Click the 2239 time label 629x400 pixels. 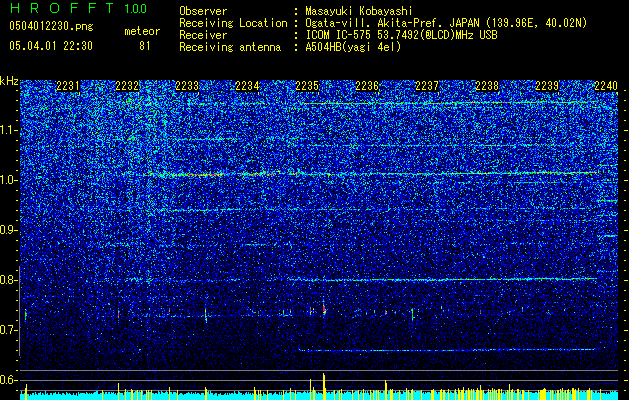(x=547, y=86)
